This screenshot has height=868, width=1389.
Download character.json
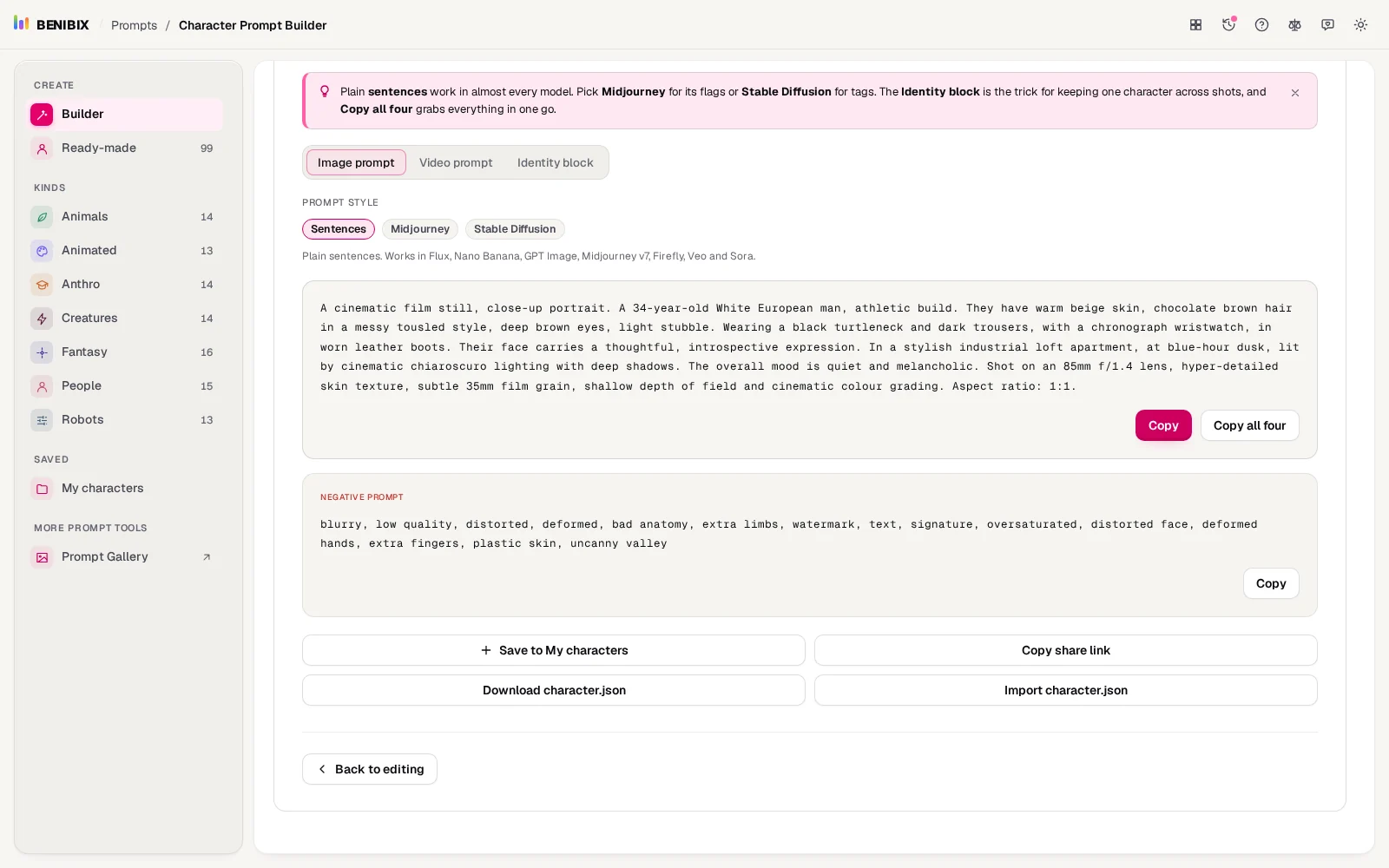click(554, 690)
